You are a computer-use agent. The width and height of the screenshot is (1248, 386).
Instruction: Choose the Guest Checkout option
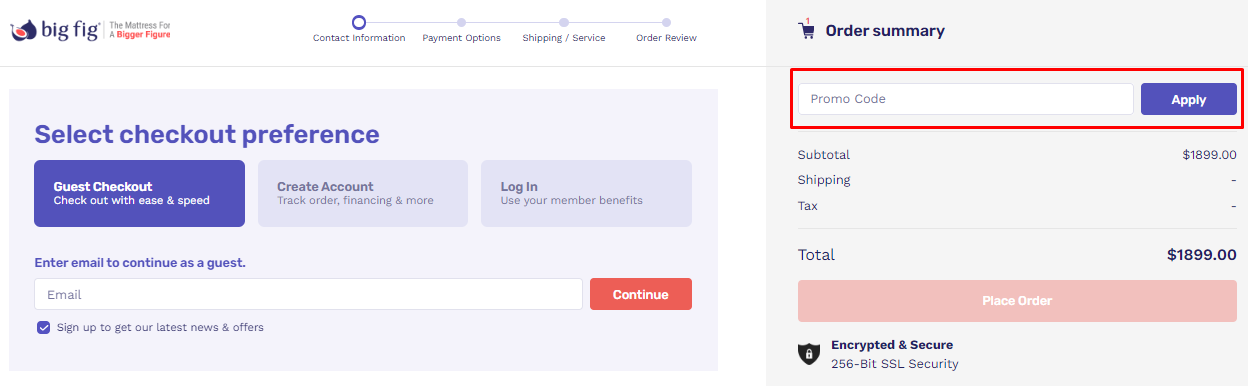(x=139, y=194)
